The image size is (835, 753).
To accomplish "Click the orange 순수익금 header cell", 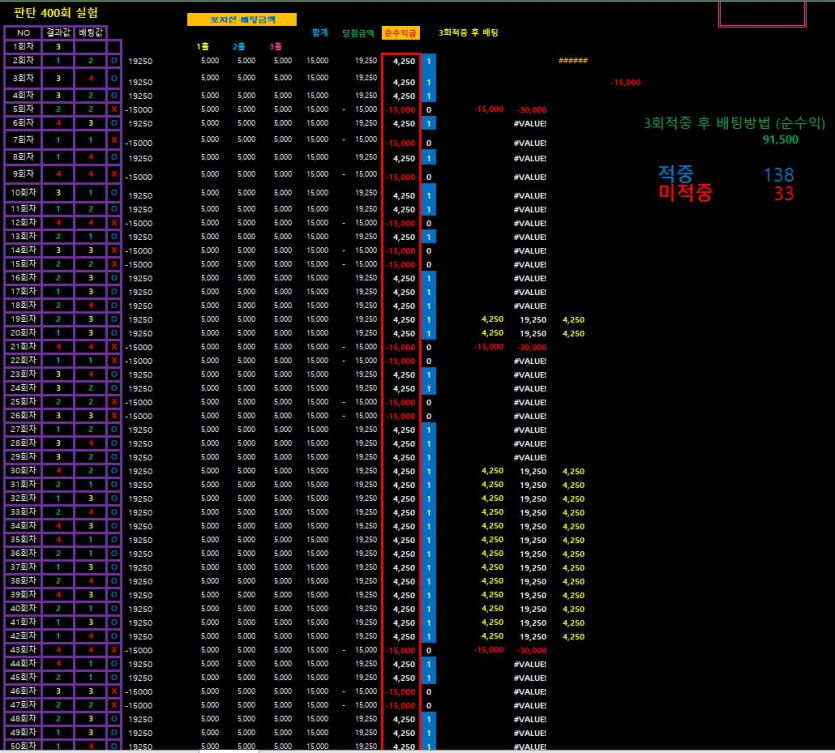I will pos(400,33).
